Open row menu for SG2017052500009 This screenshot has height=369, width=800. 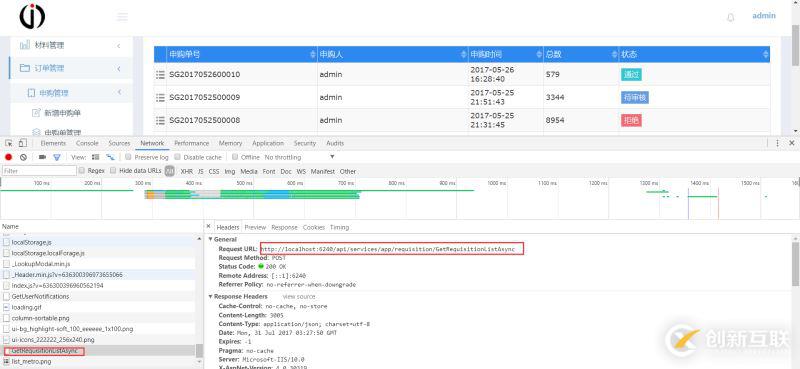160,97
